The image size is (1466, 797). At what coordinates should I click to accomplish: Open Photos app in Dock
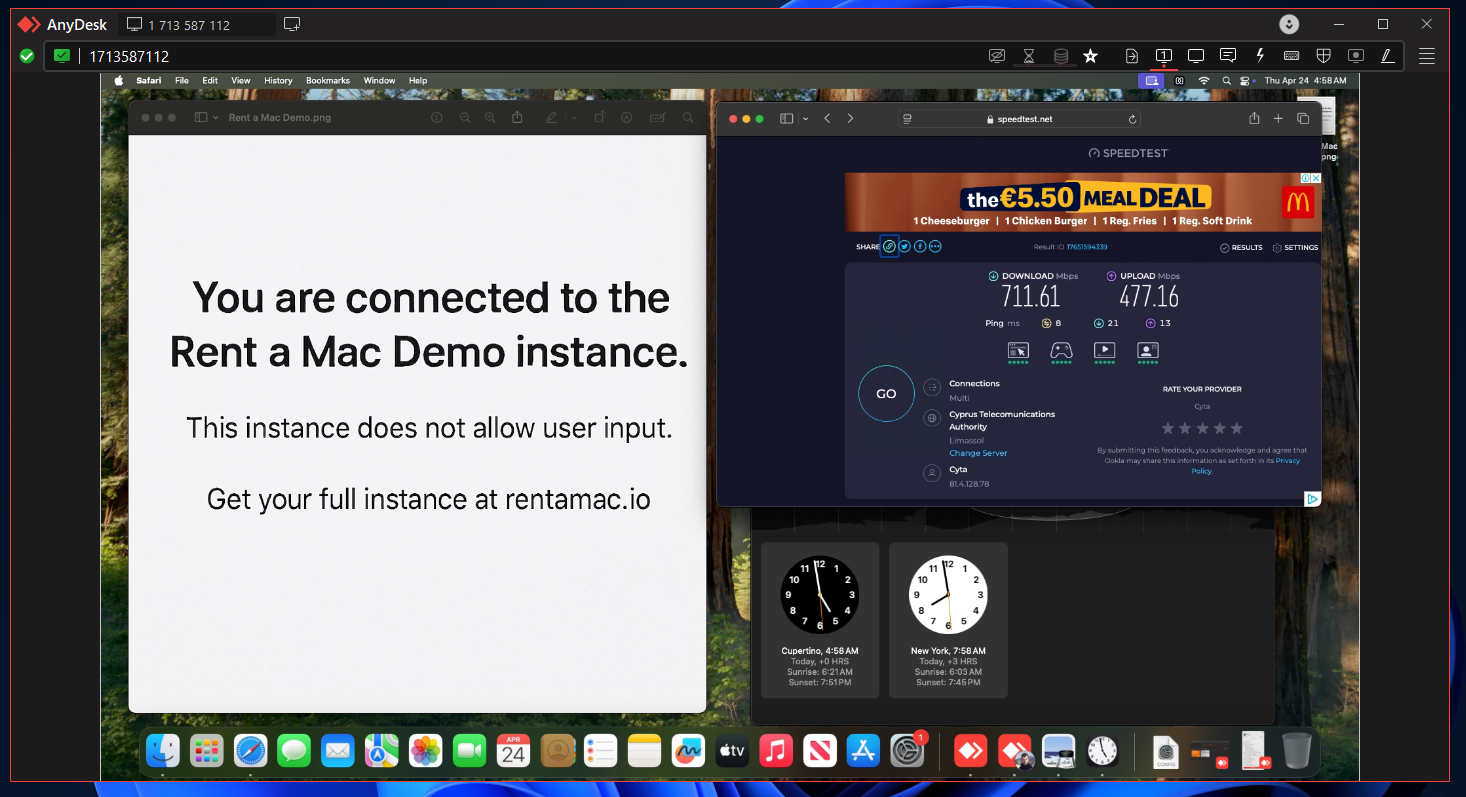(x=426, y=750)
